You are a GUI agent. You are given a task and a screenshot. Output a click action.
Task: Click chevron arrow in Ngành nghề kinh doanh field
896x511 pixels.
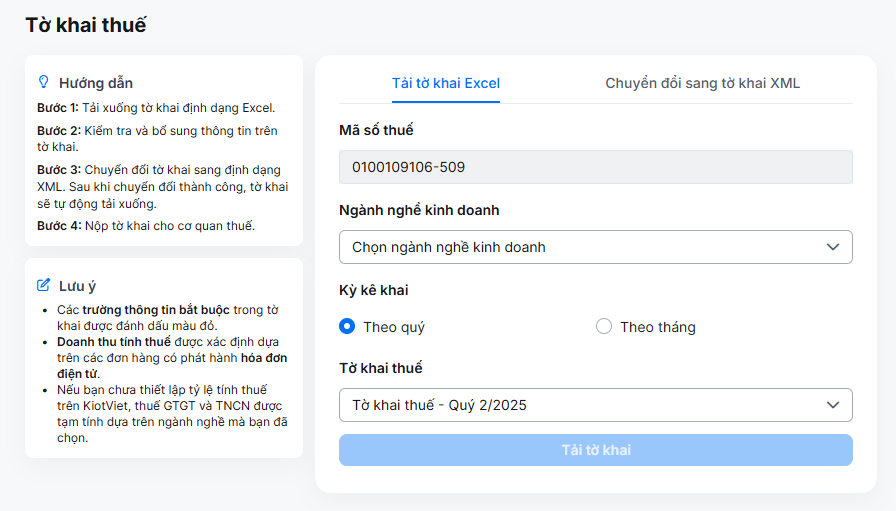[833, 247]
